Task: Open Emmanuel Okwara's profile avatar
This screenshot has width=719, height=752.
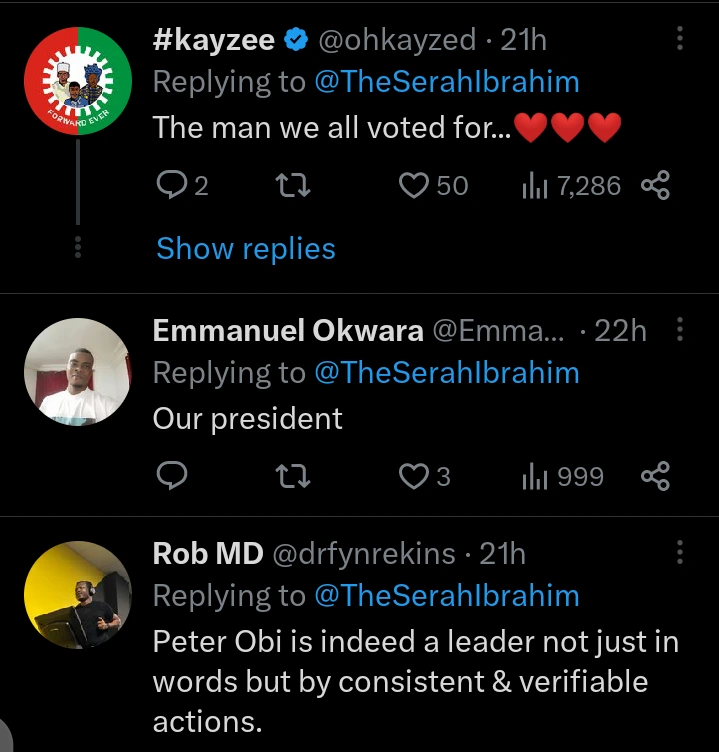Action: [x=77, y=372]
